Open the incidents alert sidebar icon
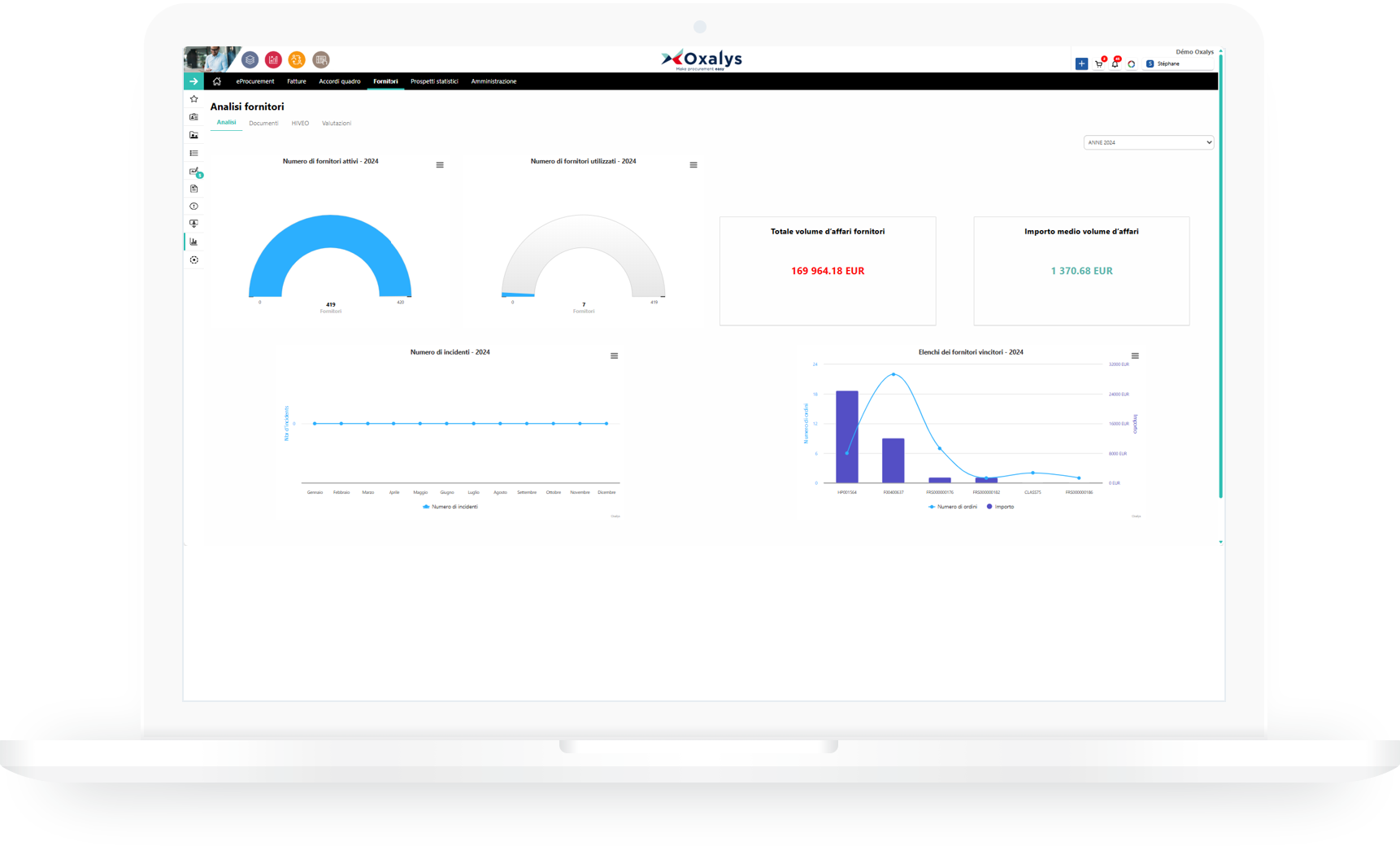Image resolution: width=1400 pixels, height=846 pixels. [193, 207]
